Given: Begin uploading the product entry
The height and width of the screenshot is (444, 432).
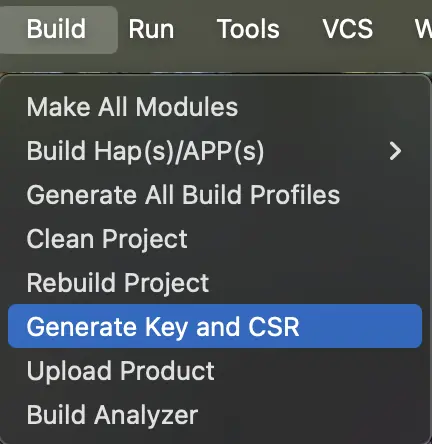Looking at the screenshot, I should (x=215, y=371).
